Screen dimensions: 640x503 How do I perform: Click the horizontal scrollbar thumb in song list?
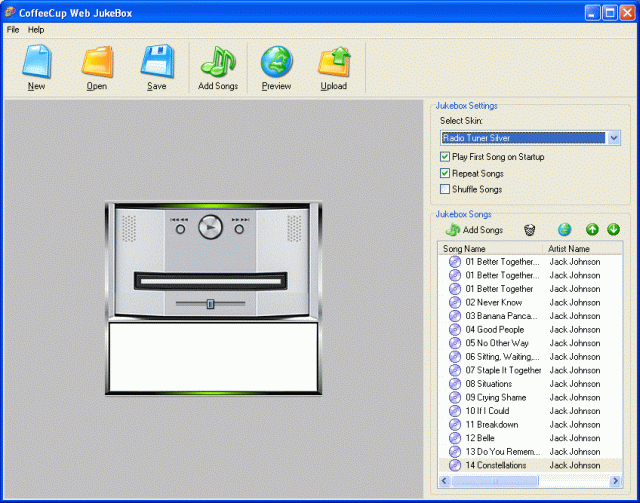click(x=495, y=481)
